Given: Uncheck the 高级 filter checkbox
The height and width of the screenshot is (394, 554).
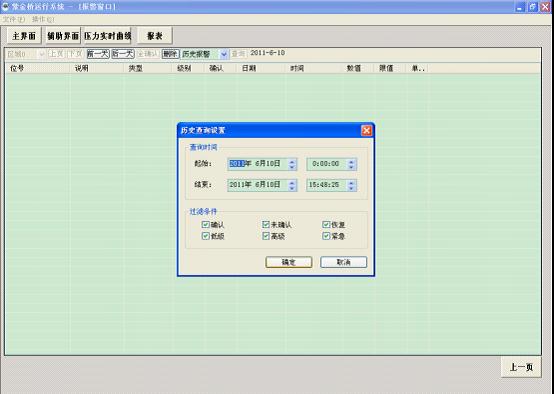Looking at the screenshot, I should 266,236.
